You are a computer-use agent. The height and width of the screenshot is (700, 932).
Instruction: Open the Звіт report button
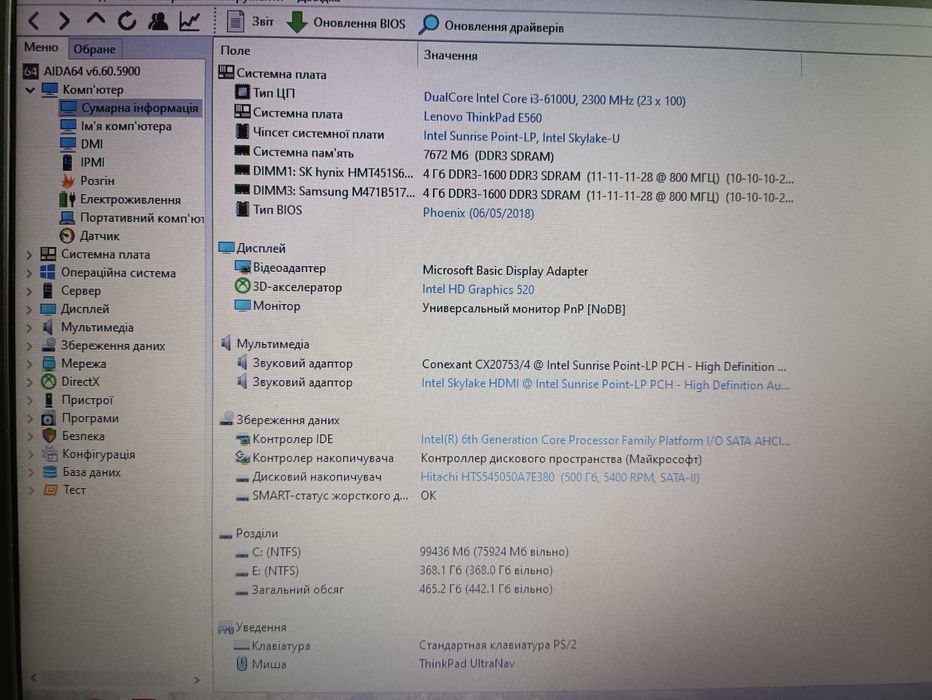tap(251, 22)
